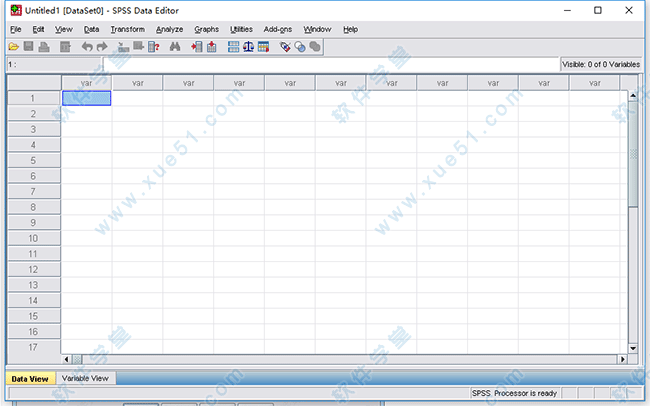Image resolution: width=650 pixels, height=406 pixels.
Task: Select row header 5
Action: tap(34, 160)
